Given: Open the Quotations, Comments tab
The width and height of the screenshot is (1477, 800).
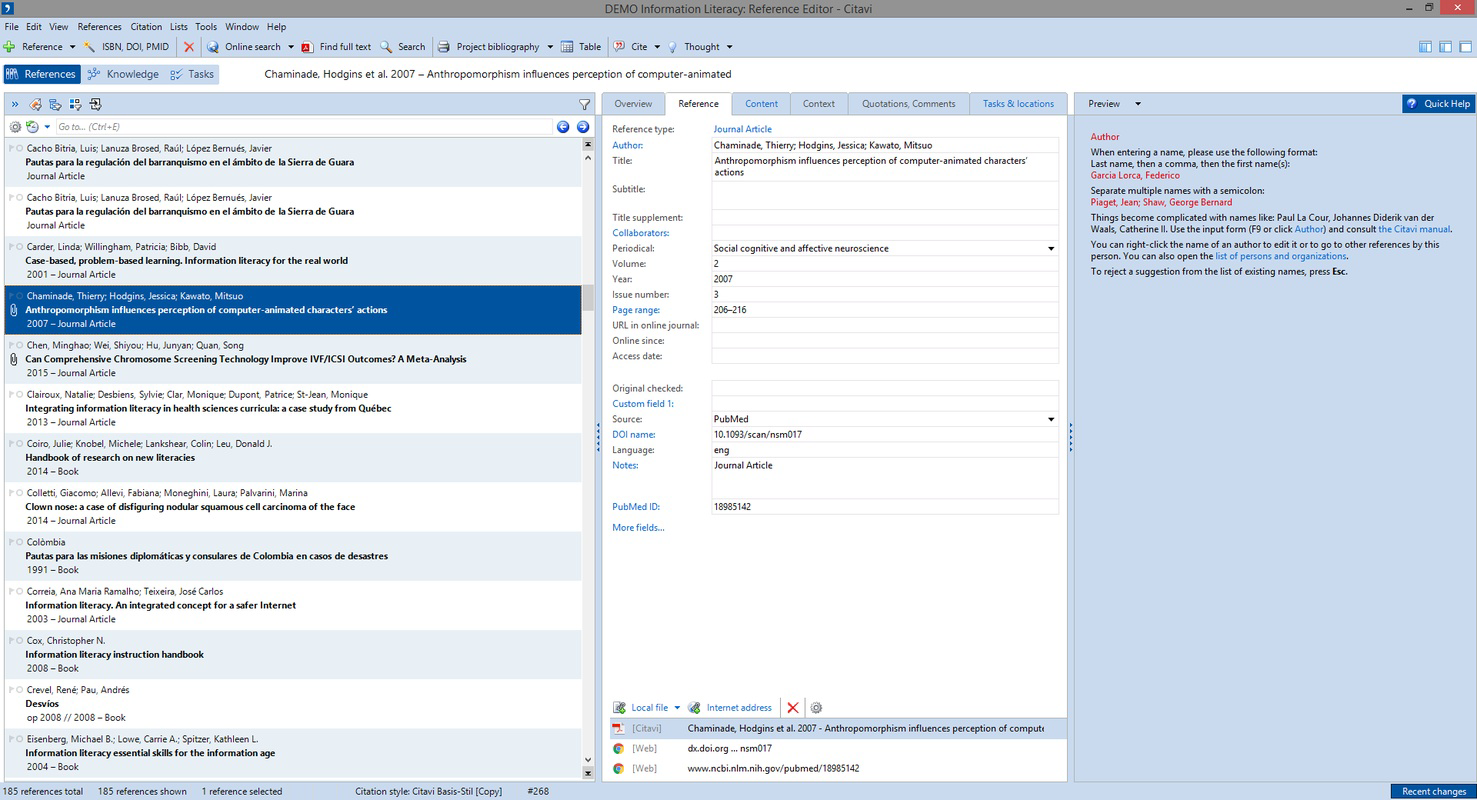Looking at the screenshot, I should 909,104.
